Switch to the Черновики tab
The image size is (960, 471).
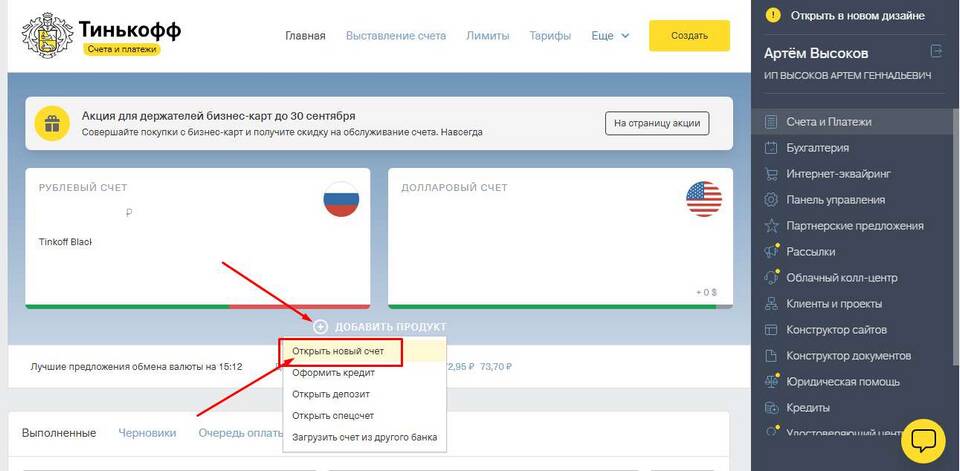coord(147,433)
